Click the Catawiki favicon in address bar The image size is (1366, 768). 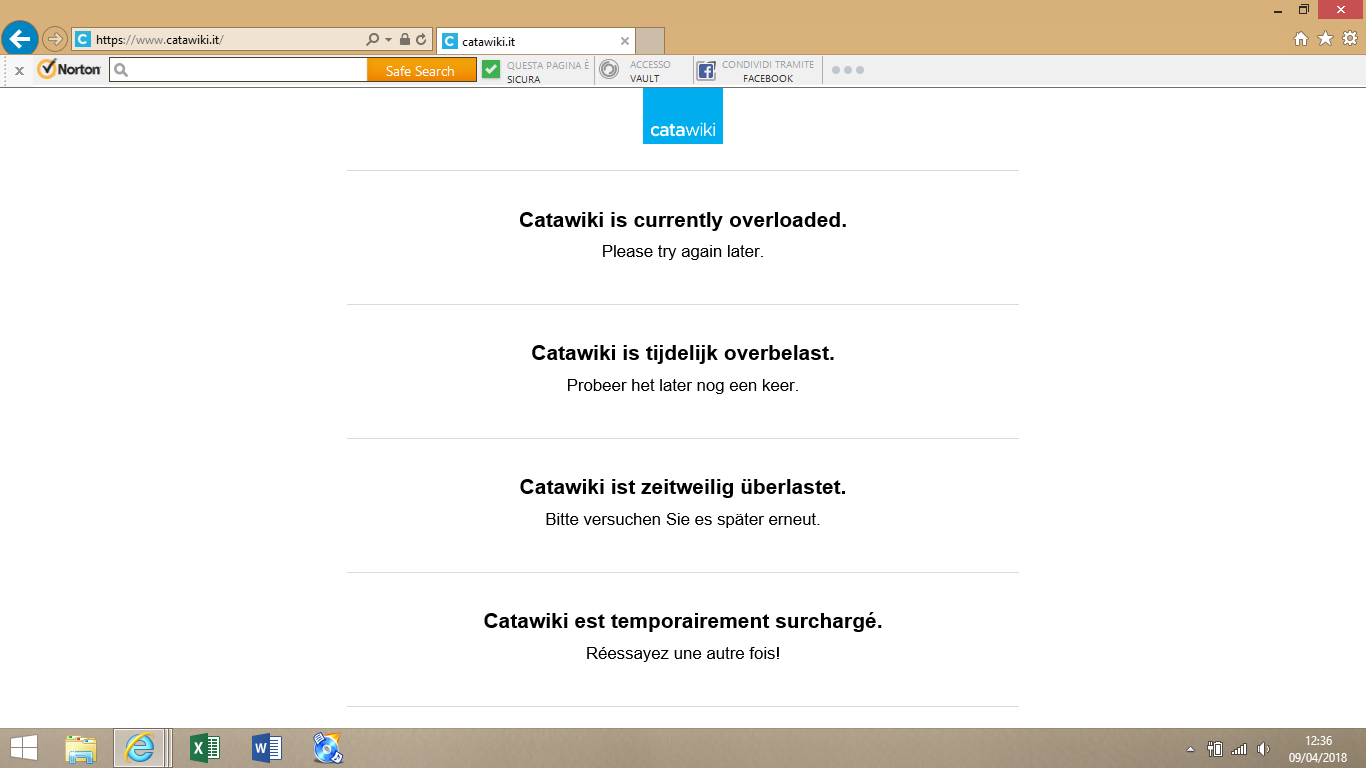[83, 40]
